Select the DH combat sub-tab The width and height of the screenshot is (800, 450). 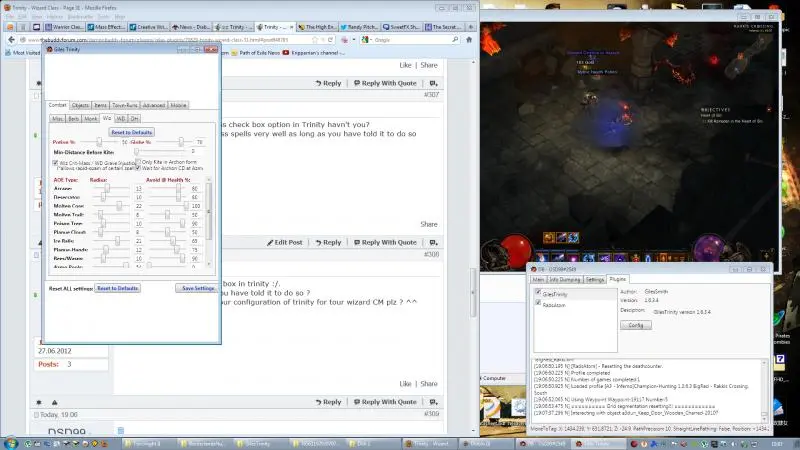click(134, 118)
